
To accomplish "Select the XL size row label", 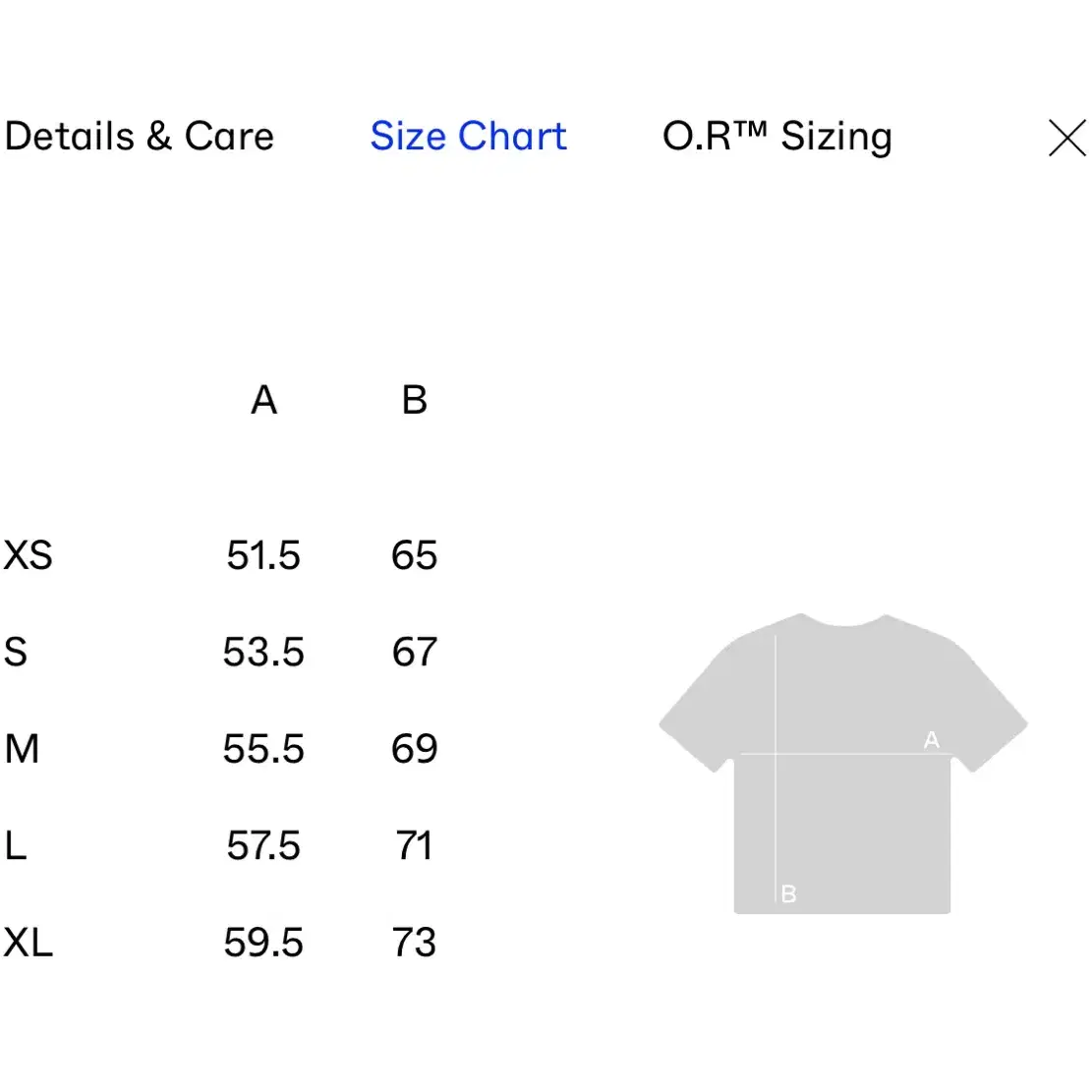I will click(x=28, y=943).
